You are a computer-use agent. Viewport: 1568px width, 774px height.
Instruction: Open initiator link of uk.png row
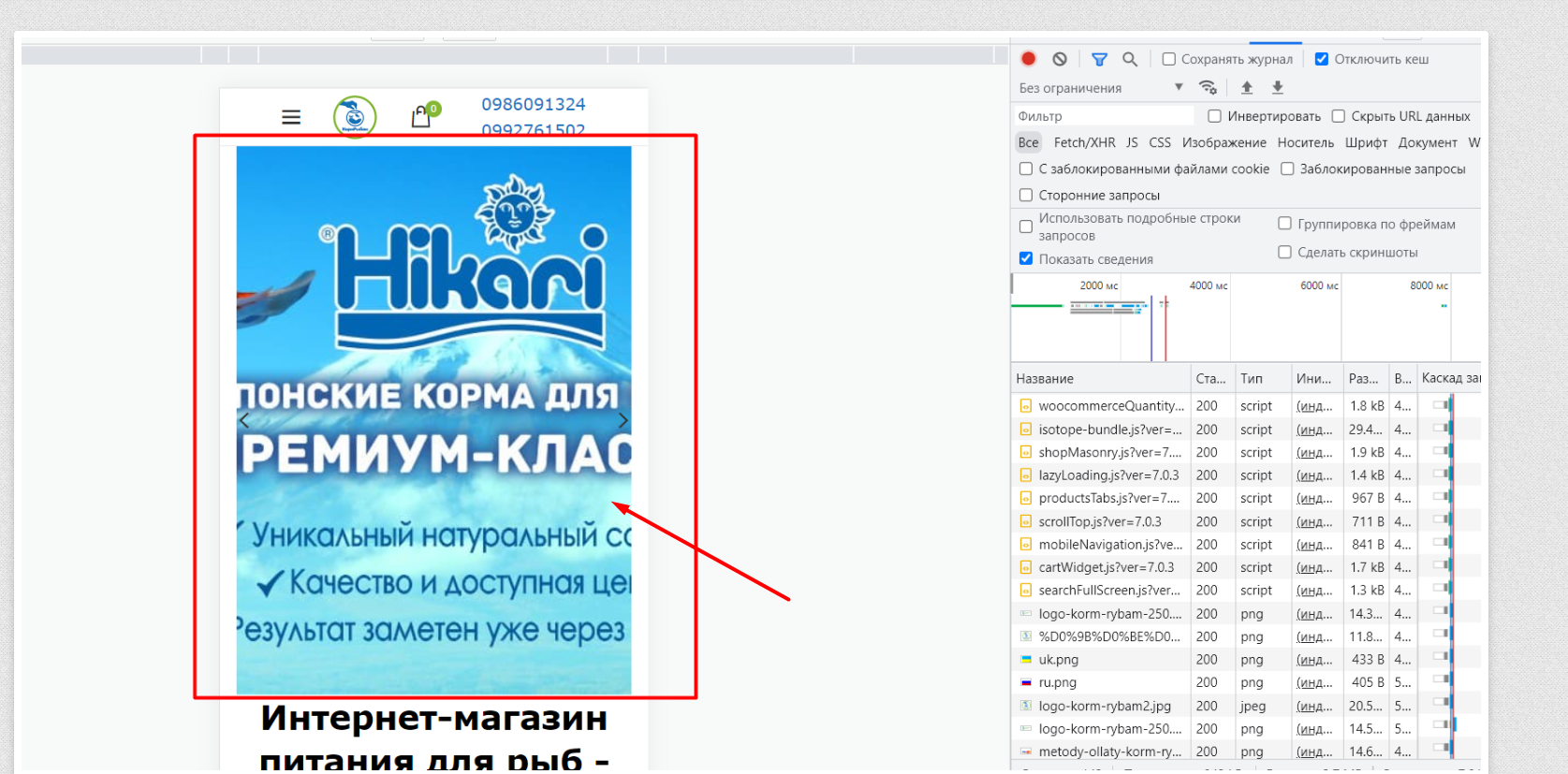pyautogui.click(x=1314, y=660)
